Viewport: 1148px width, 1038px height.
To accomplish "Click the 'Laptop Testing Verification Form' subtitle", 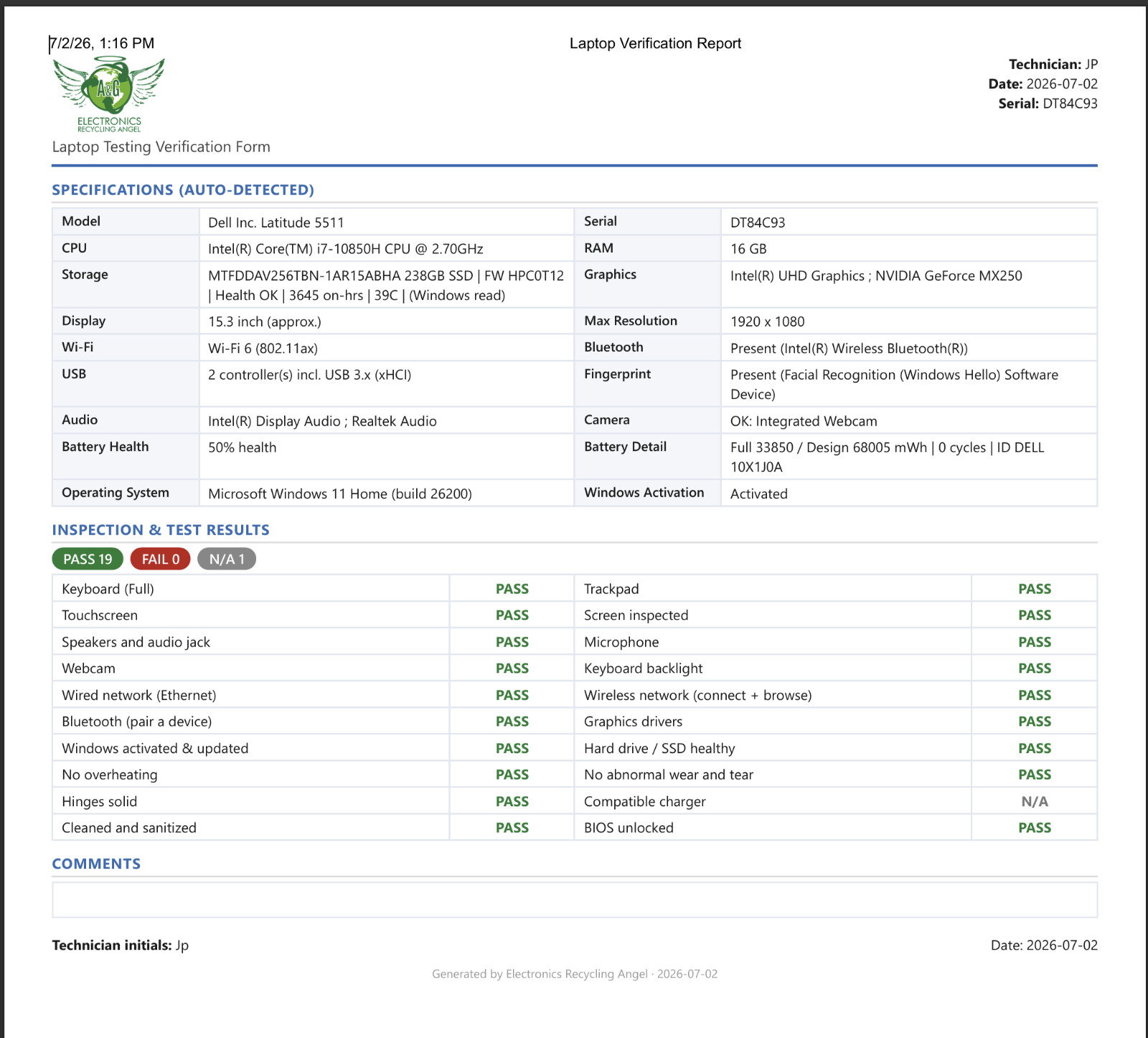I will click(161, 147).
